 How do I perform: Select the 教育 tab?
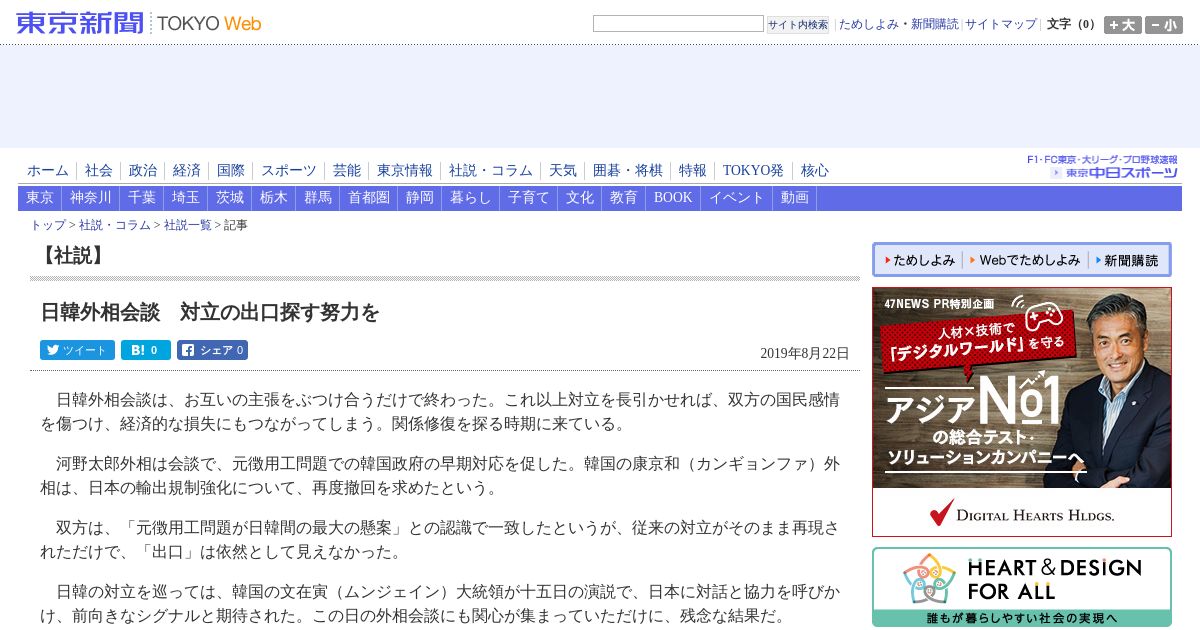[624, 198]
